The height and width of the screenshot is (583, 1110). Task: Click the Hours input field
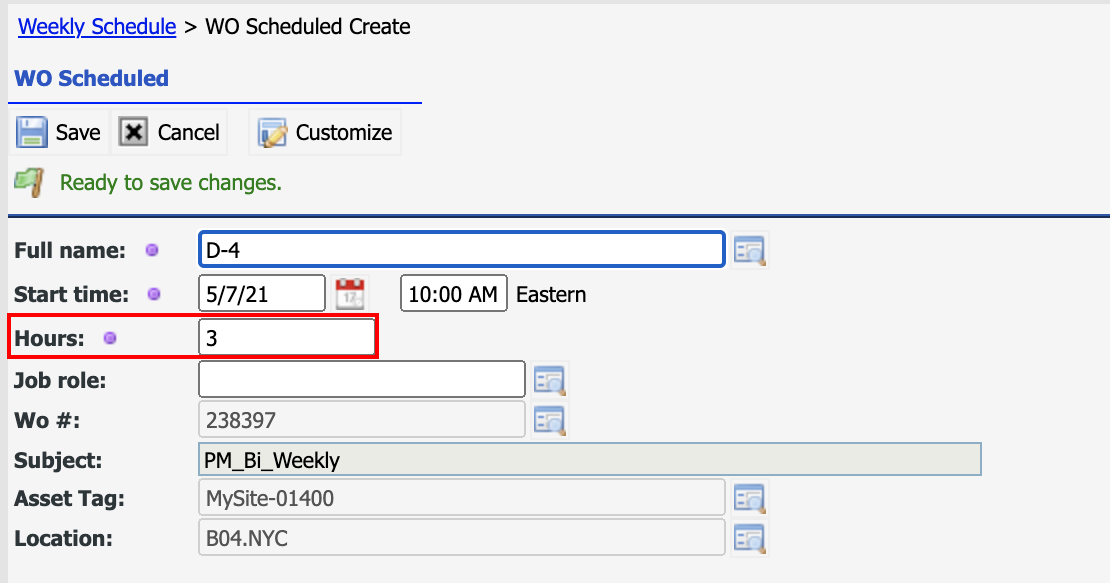287,337
